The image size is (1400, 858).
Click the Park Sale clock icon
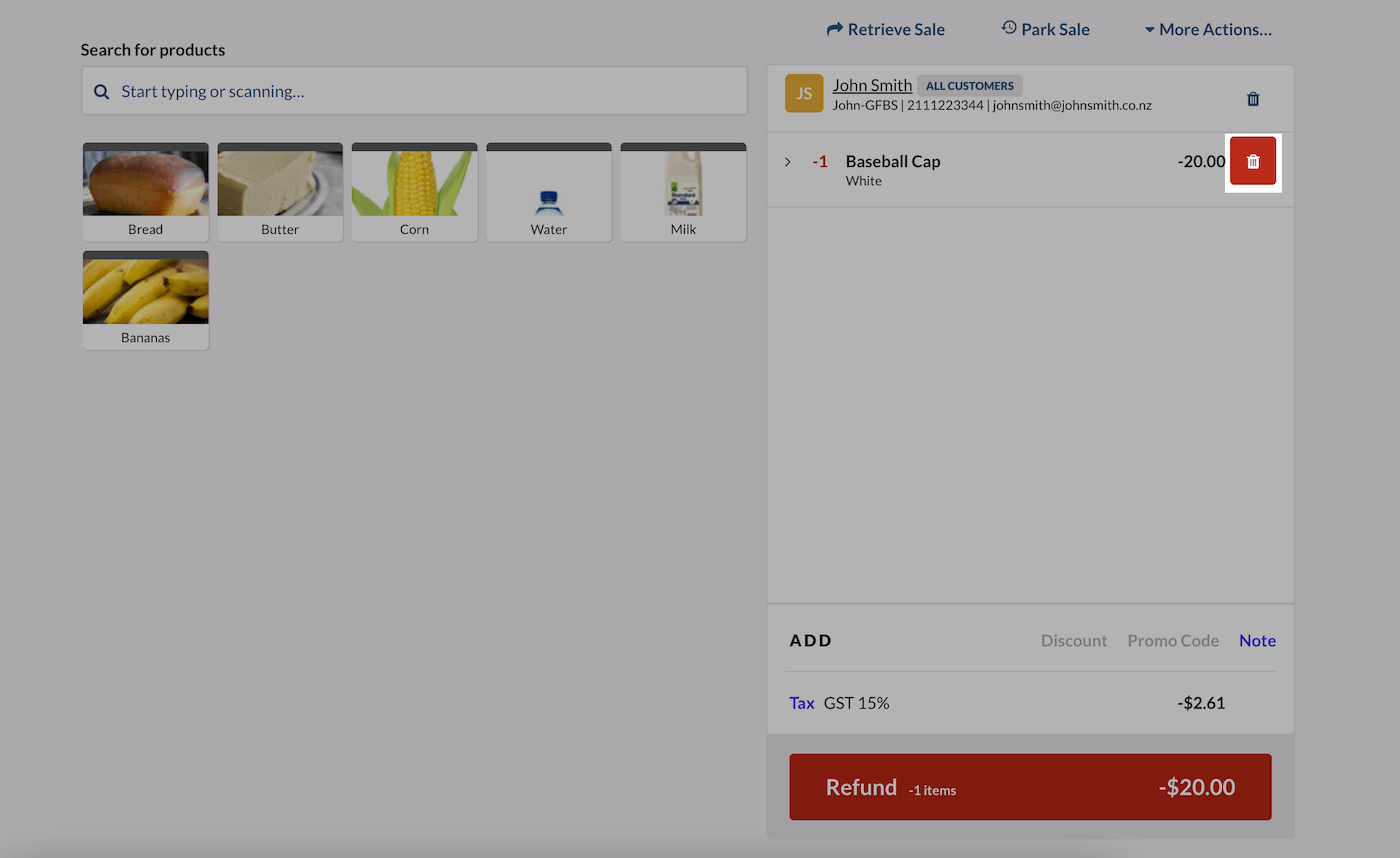coord(1008,29)
